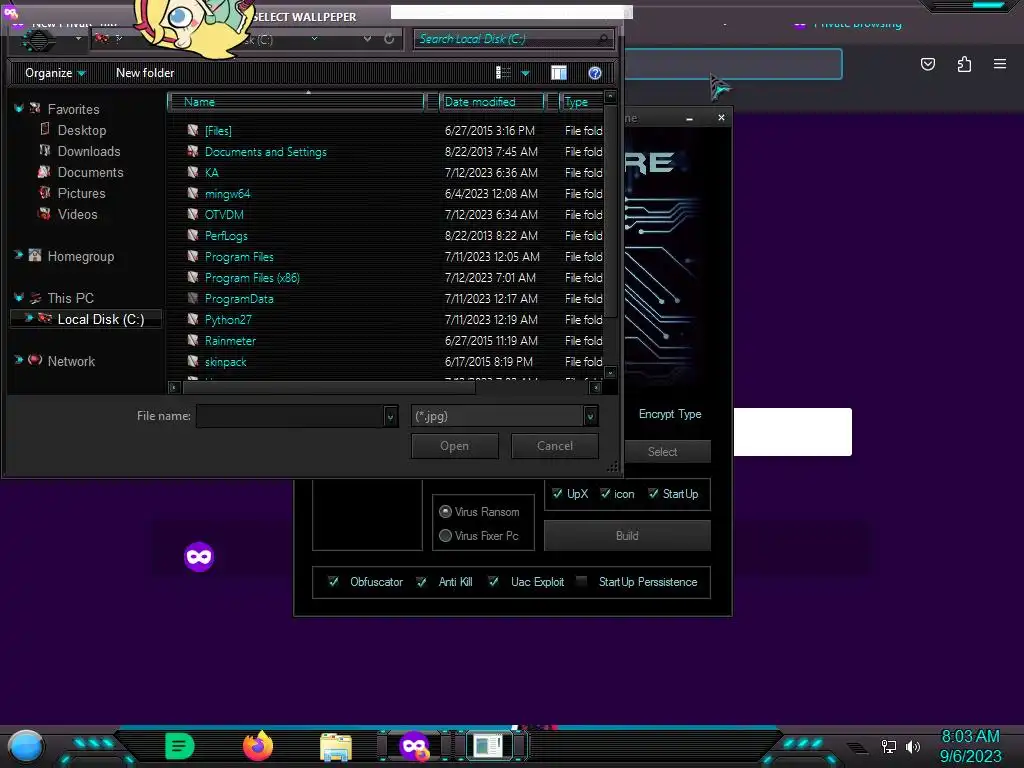The height and width of the screenshot is (768, 1024).
Task: Click the OTVDM folder icon
Action: tap(193, 214)
